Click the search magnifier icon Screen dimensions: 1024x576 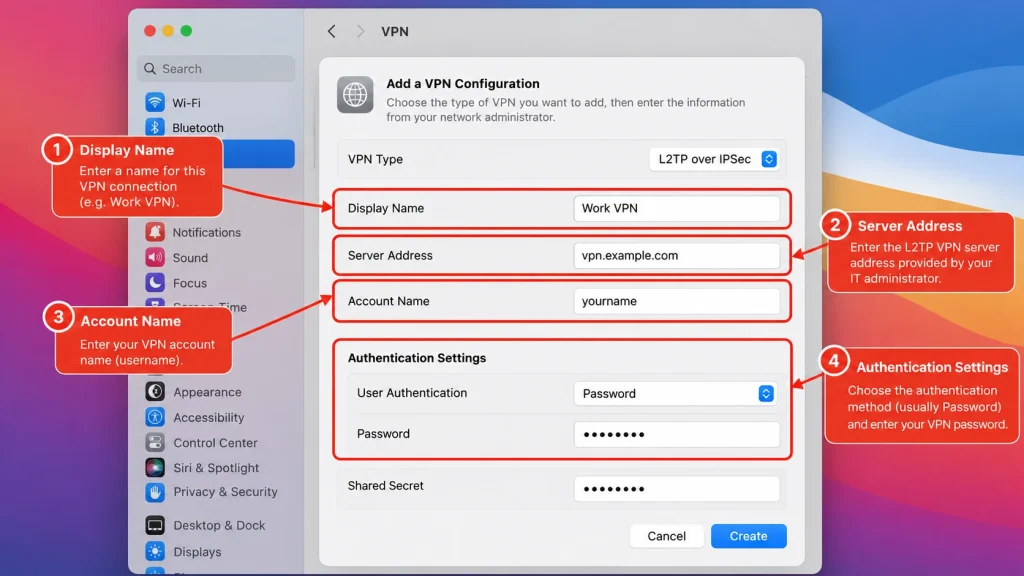[150, 69]
